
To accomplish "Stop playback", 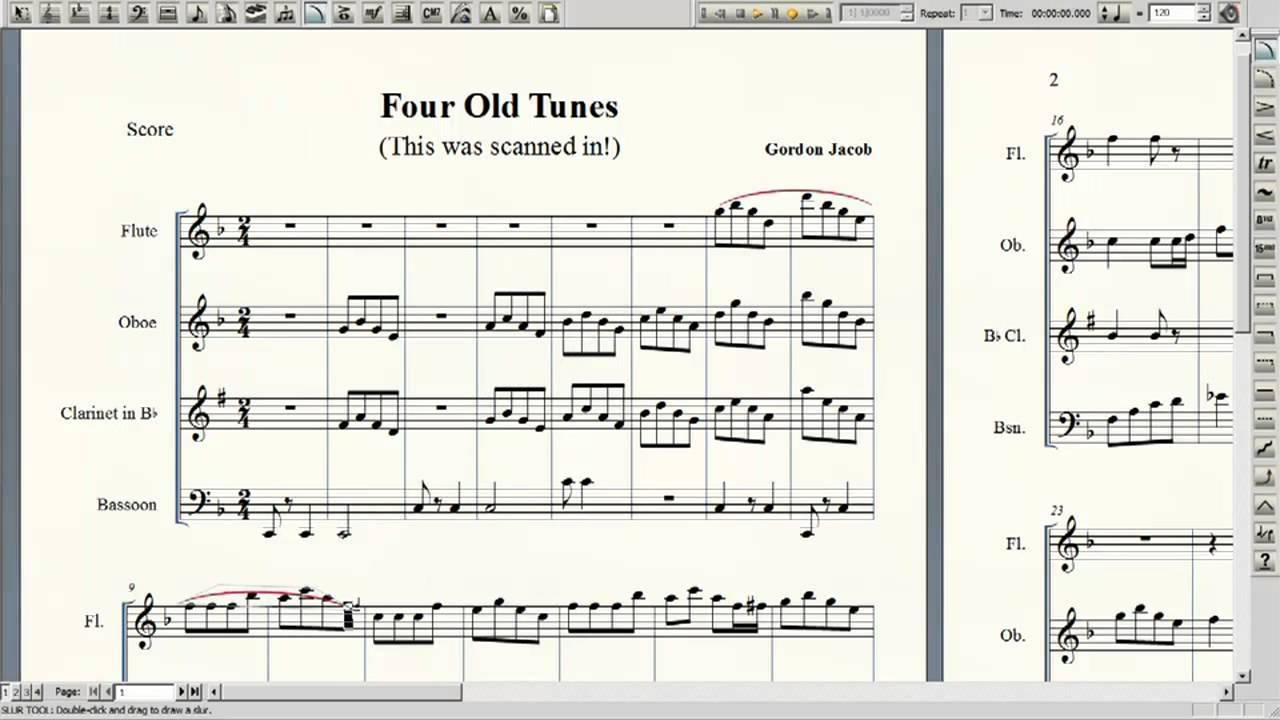I will click(x=741, y=13).
